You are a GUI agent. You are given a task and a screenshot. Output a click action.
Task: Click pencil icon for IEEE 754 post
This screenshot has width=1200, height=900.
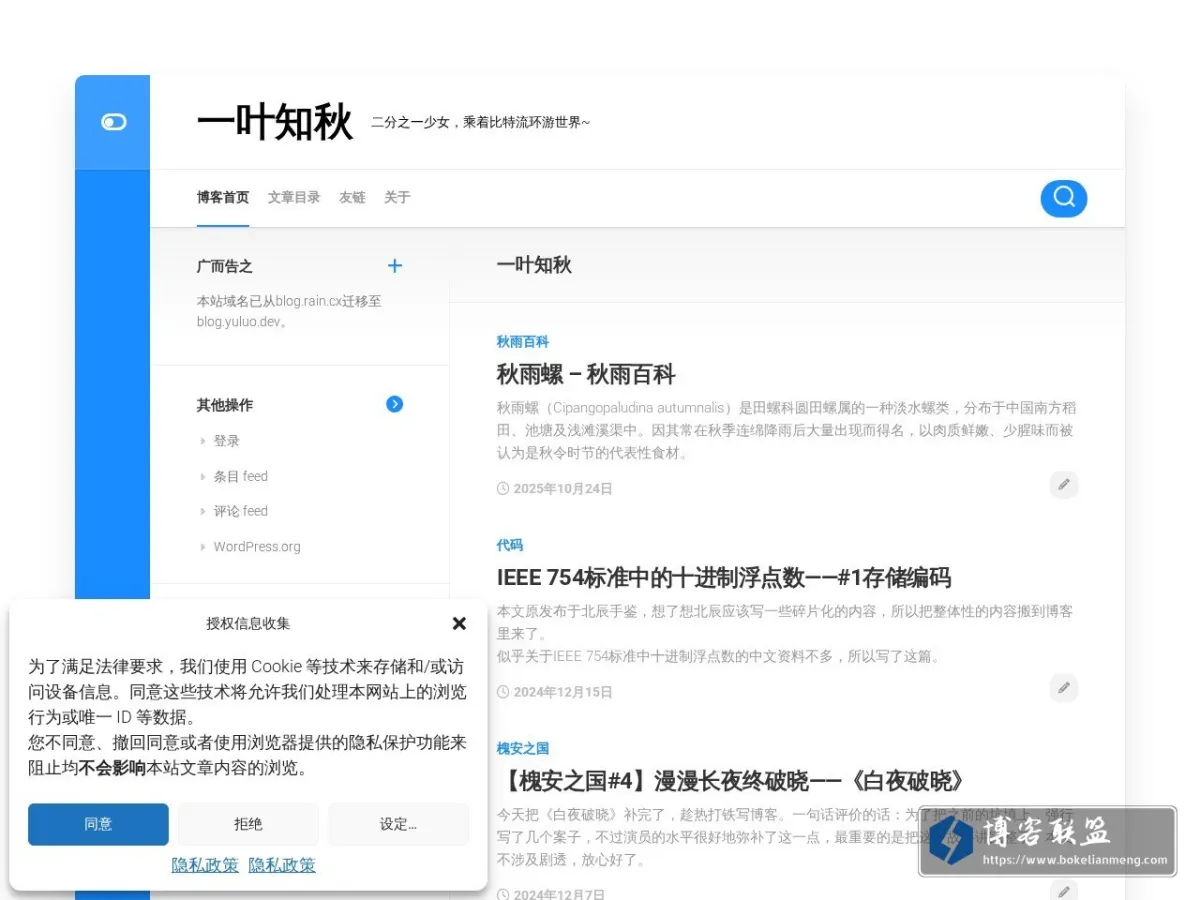[x=1064, y=688]
